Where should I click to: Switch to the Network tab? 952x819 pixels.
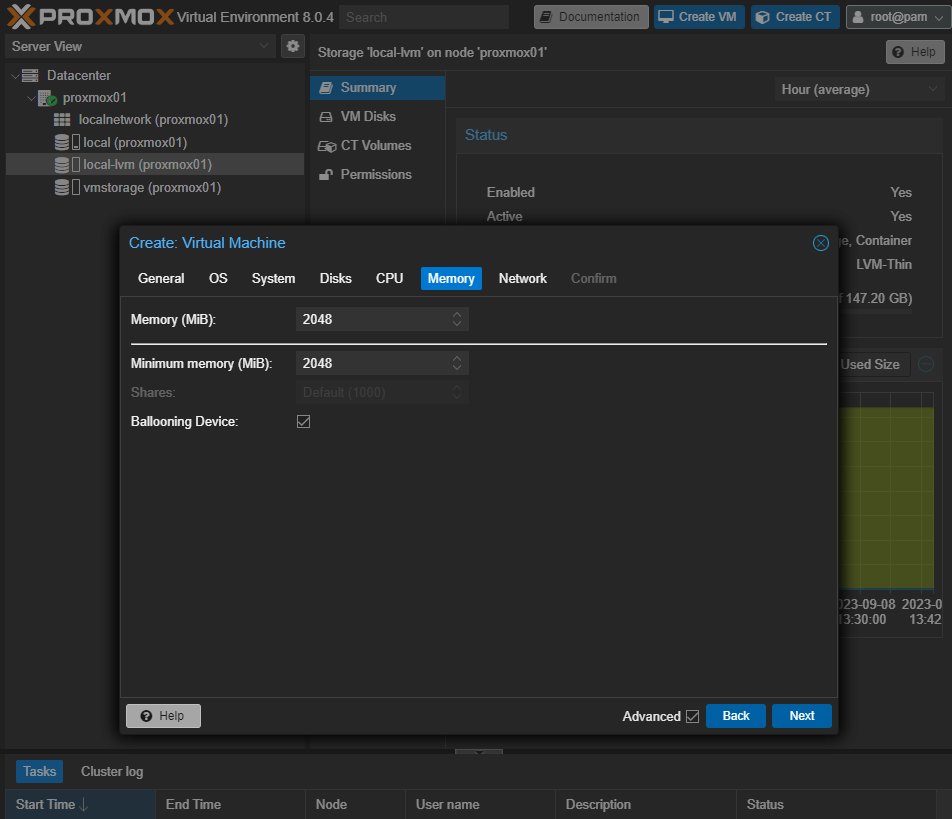point(522,278)
